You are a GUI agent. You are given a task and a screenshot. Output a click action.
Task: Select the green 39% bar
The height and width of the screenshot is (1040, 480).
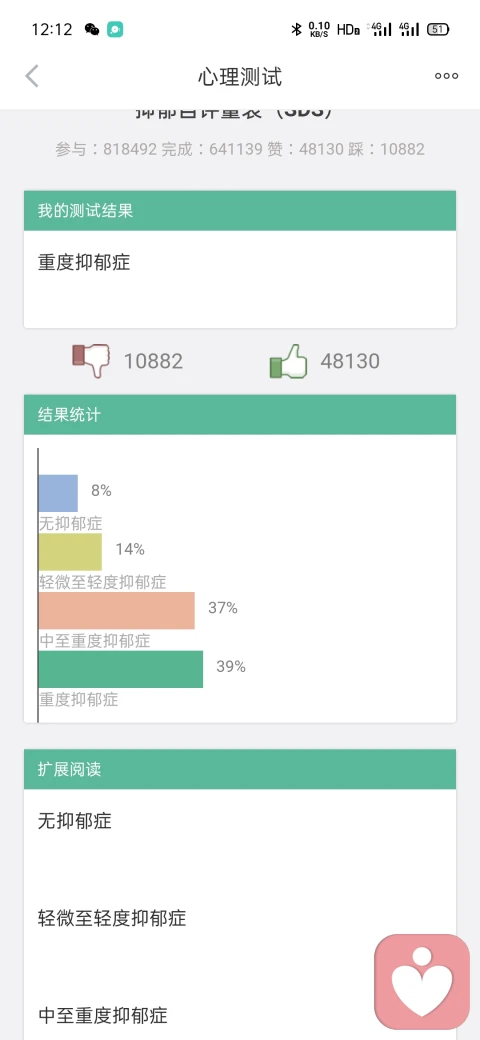coord(121,669)
